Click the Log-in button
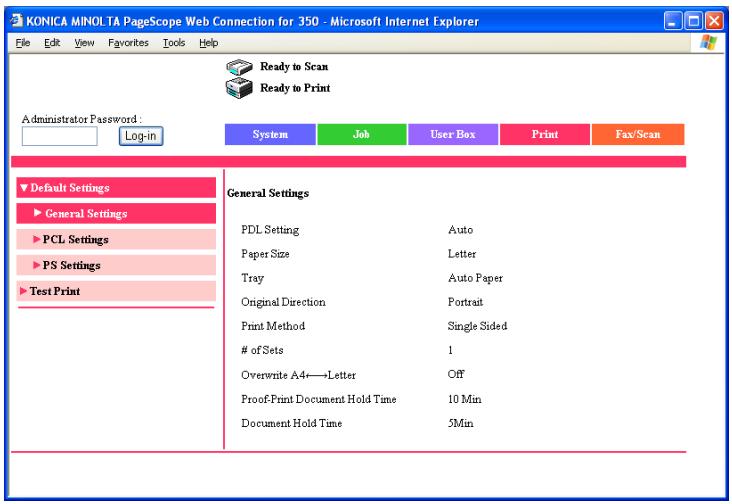This screenshot has width=732, height=504. pyautogui.click(x=141, y=136)
